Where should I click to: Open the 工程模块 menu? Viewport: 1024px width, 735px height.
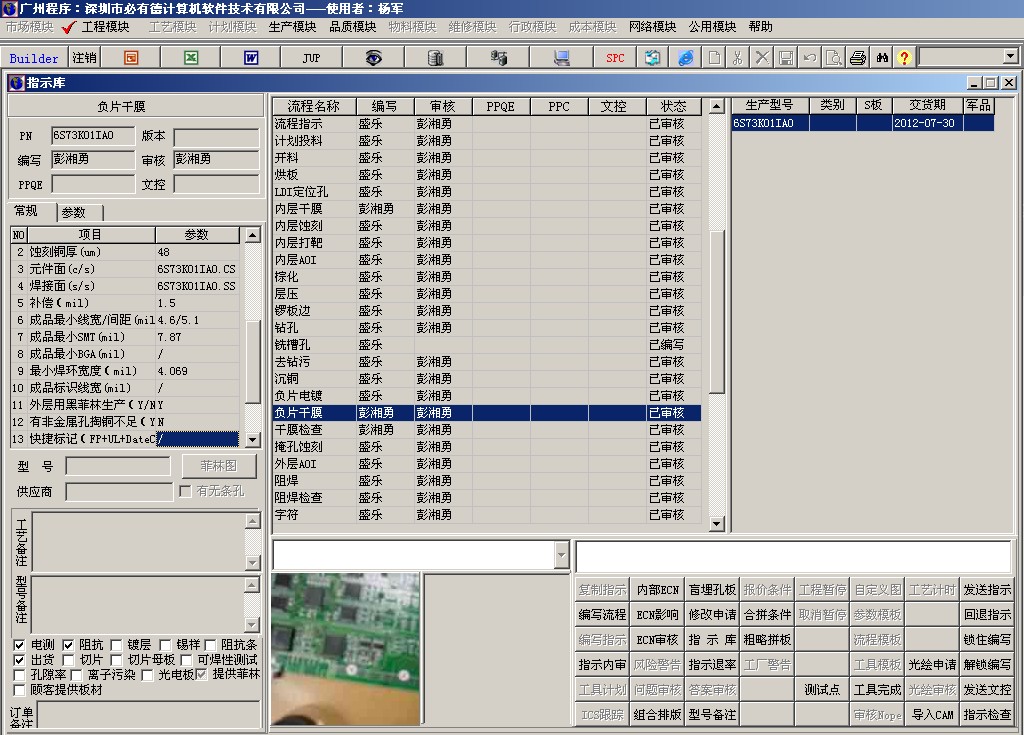point(105,27)
